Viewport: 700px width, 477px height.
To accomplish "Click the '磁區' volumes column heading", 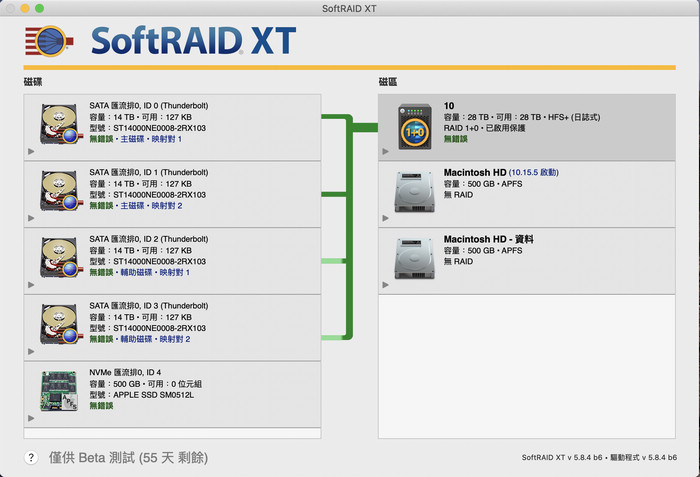I will pyautogui.click(x=388, y=82).
